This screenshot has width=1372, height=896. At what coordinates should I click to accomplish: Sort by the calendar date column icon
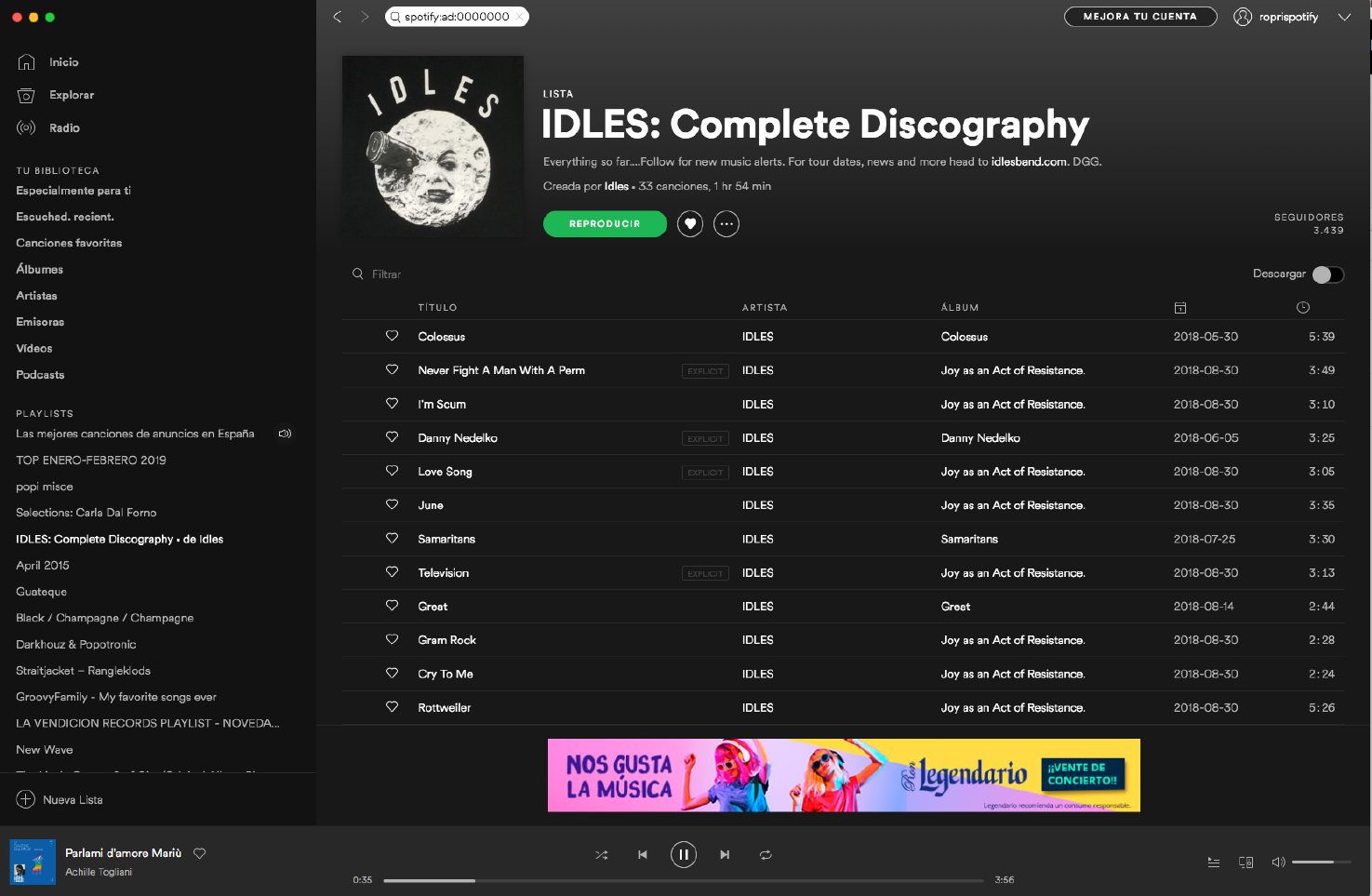[x=1180, y=308]
